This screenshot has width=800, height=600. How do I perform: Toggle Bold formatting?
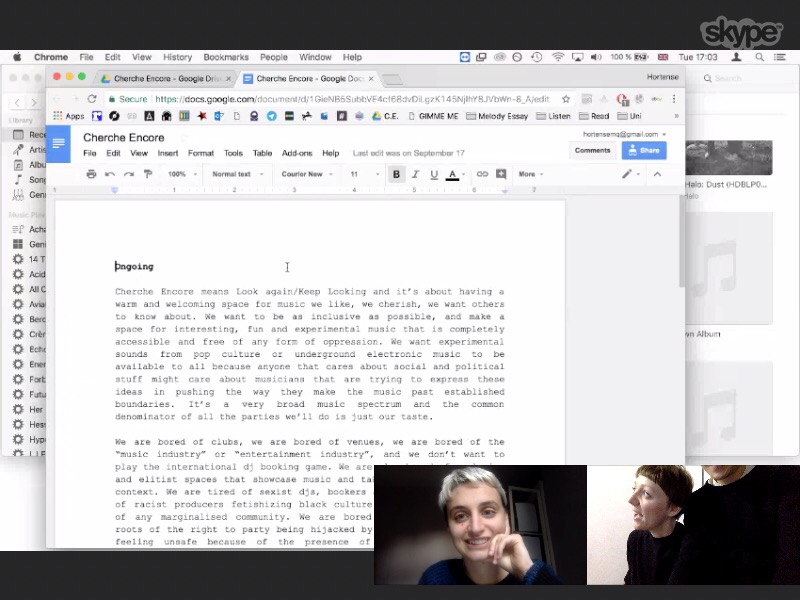[396, 174]
